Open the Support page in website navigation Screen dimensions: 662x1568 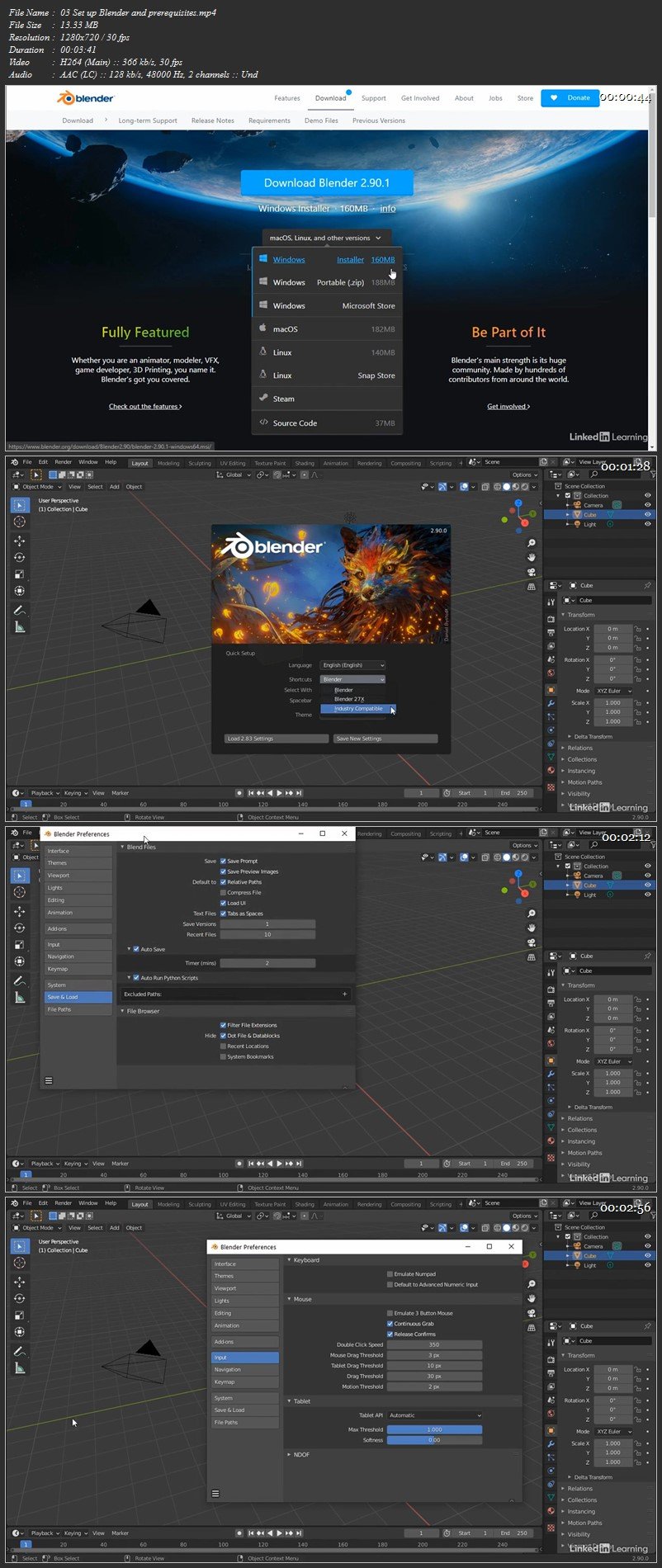(373, 98)
